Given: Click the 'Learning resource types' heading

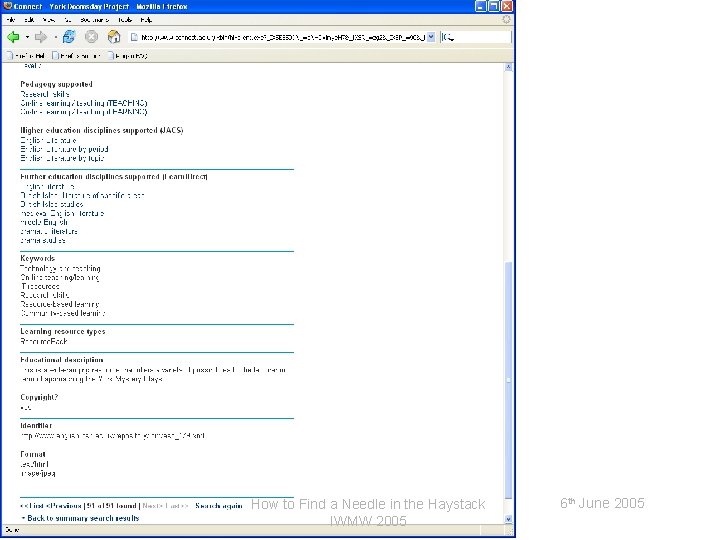Looking at the screenshot, I should click(x=63, y=331).
